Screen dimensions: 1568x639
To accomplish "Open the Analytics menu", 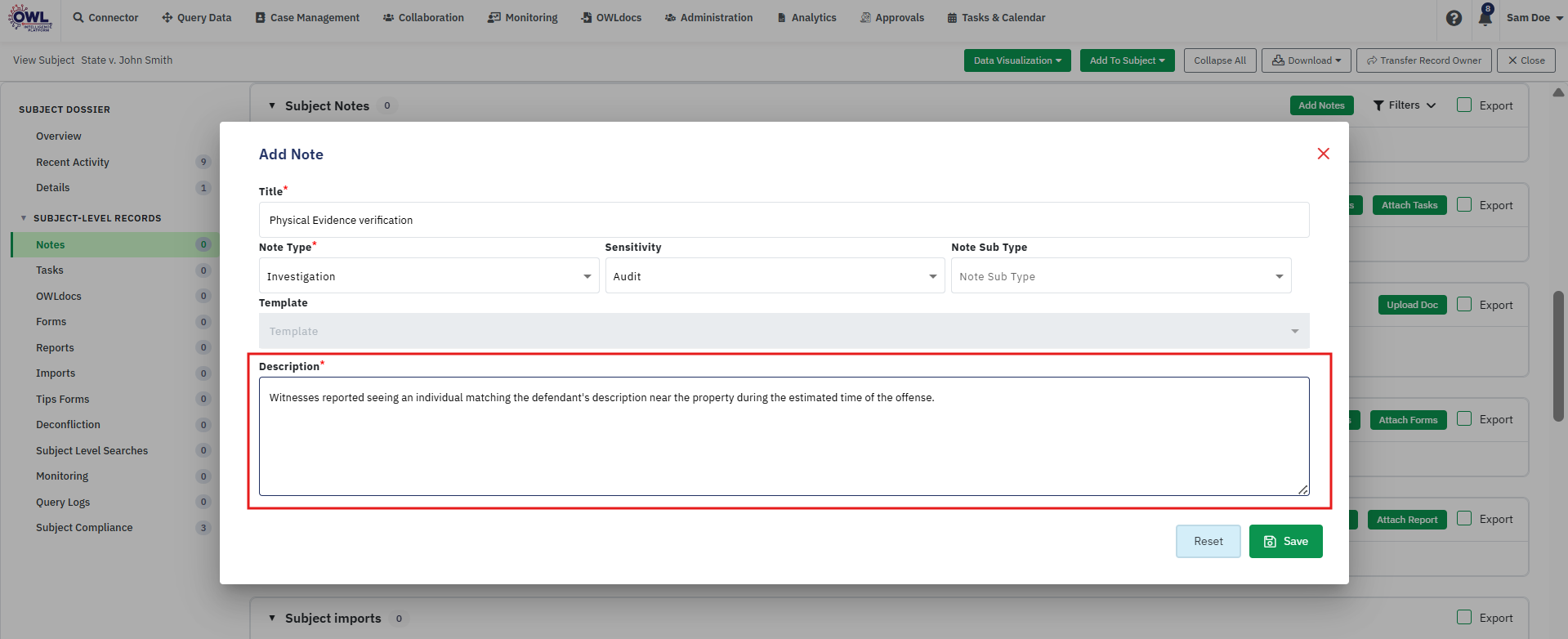I will tap(806, 17).
